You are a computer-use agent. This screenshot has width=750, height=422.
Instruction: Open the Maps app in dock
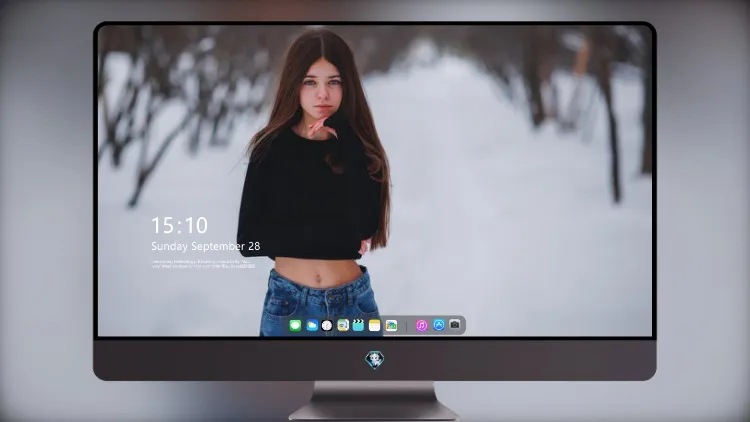(x=391, y=325)
